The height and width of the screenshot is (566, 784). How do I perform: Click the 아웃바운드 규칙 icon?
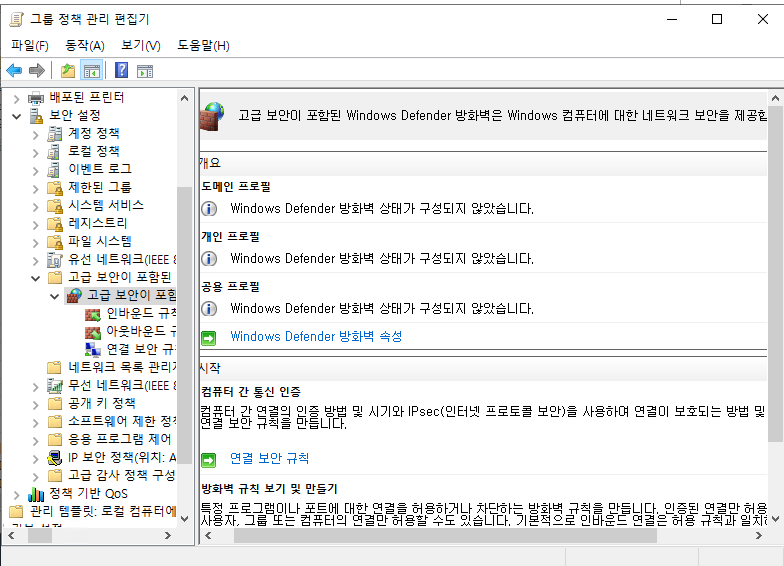92,332
